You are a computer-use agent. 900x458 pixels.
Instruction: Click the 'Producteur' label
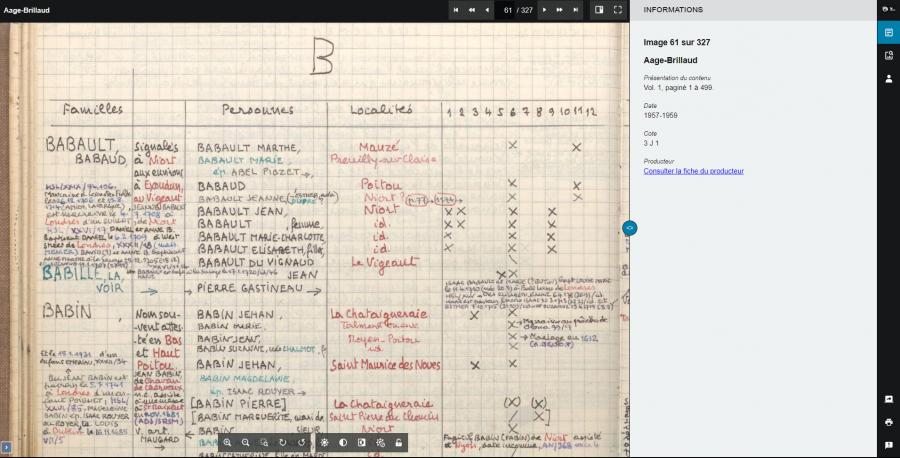pyautogui.click(x=658, y=161)
